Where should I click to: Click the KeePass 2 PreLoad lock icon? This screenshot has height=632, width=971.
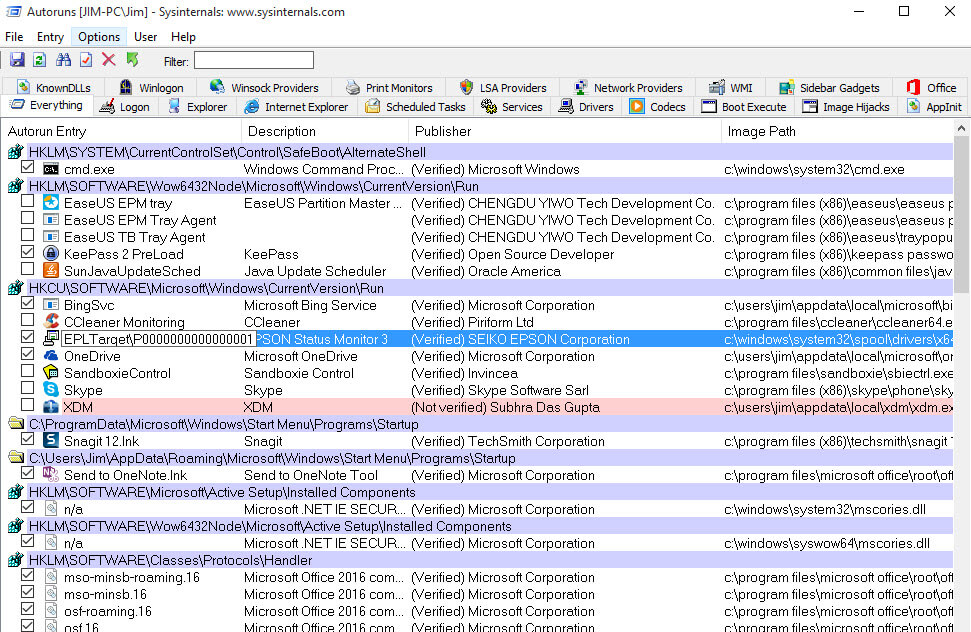coord(51,254)
